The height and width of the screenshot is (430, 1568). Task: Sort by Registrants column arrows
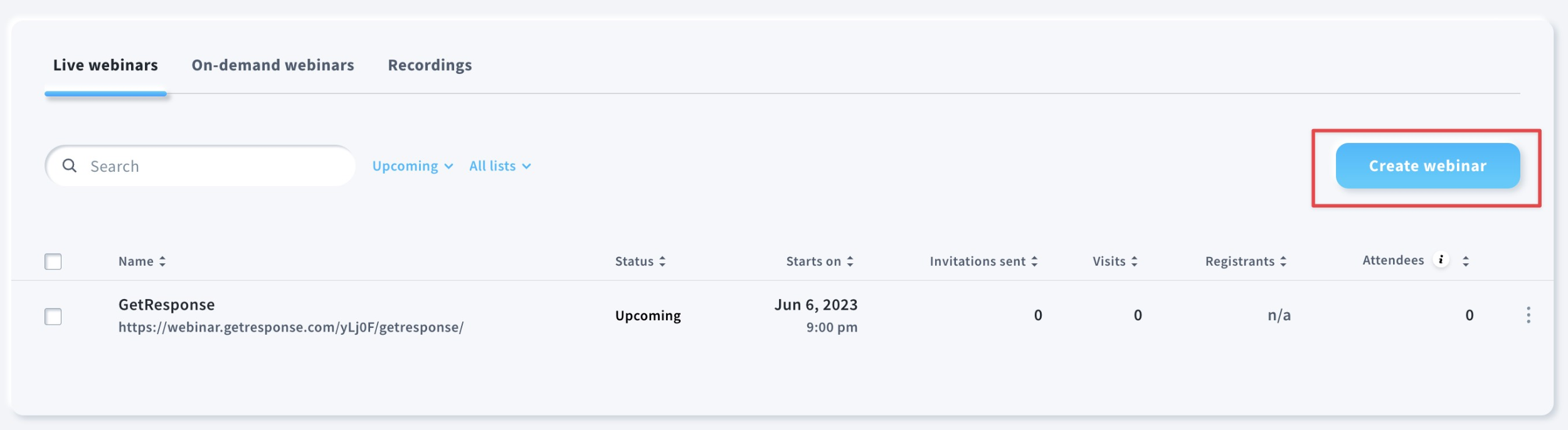point(1283,261)
